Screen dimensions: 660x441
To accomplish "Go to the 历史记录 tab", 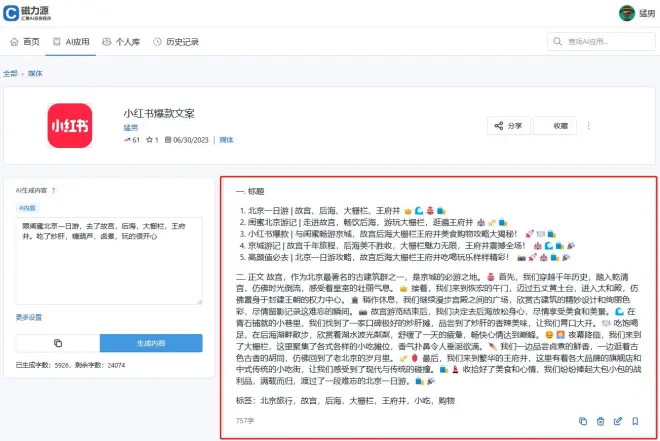I will (x=176, y=43).
